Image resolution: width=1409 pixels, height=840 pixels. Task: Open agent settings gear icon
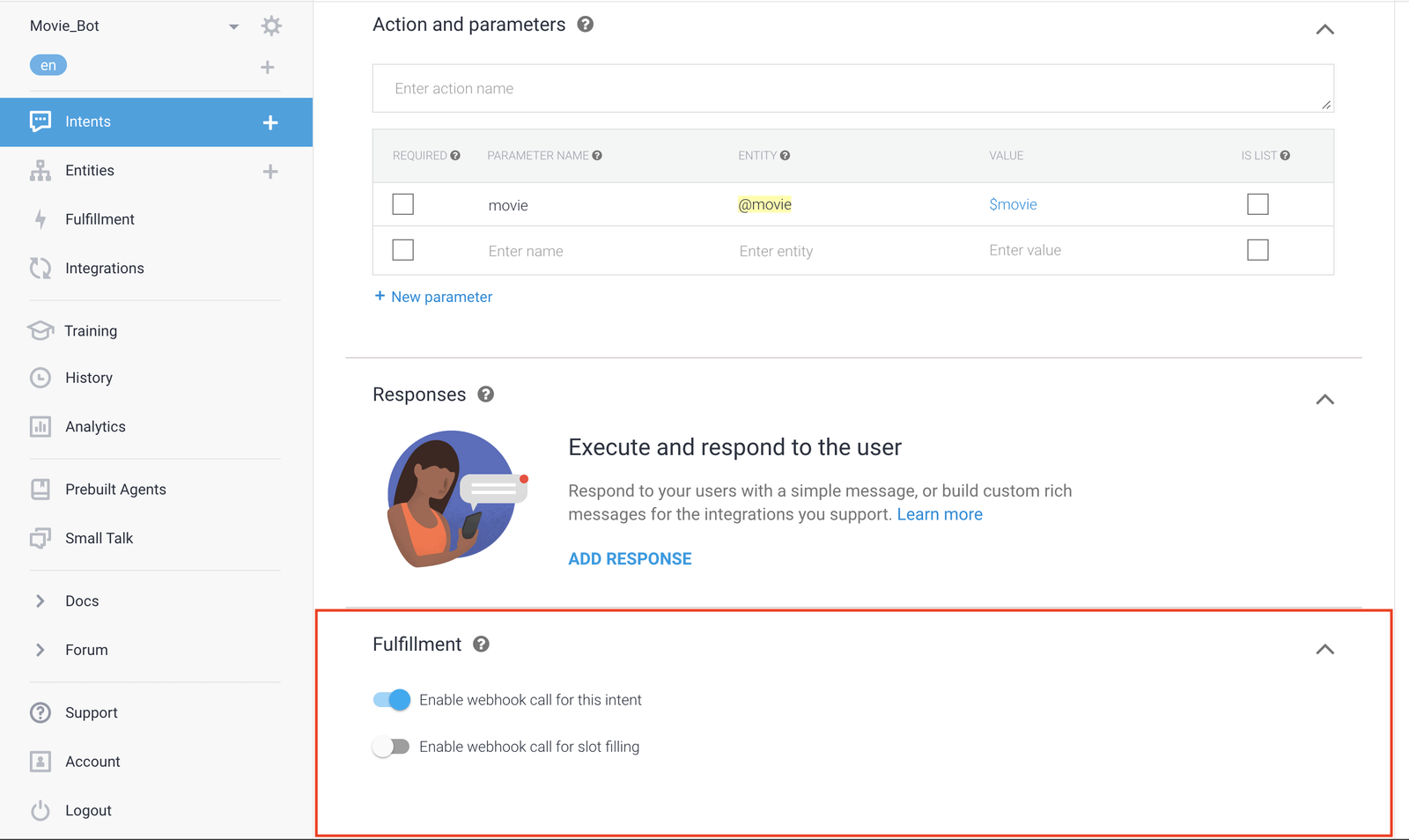tap(271, 26)
